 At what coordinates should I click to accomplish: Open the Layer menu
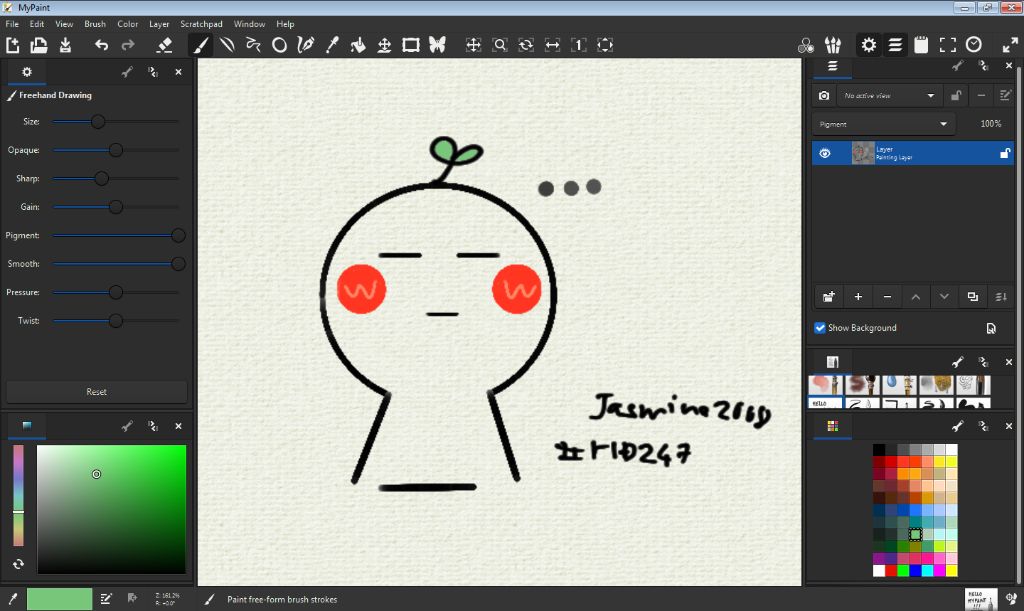tap(159, 24)
